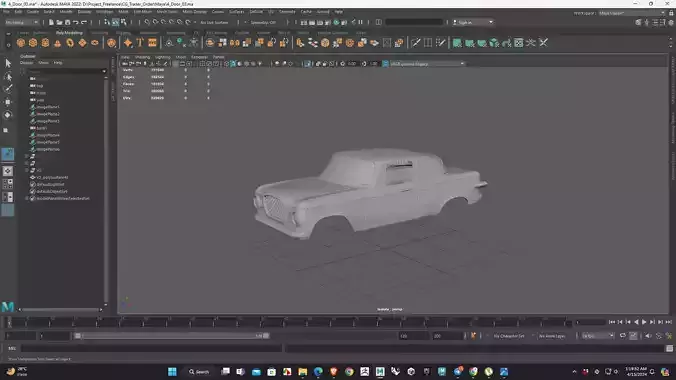Viewport: 676px width, 380px height.
Task: Click the Save Scene icon
Action: coord(67,22)
